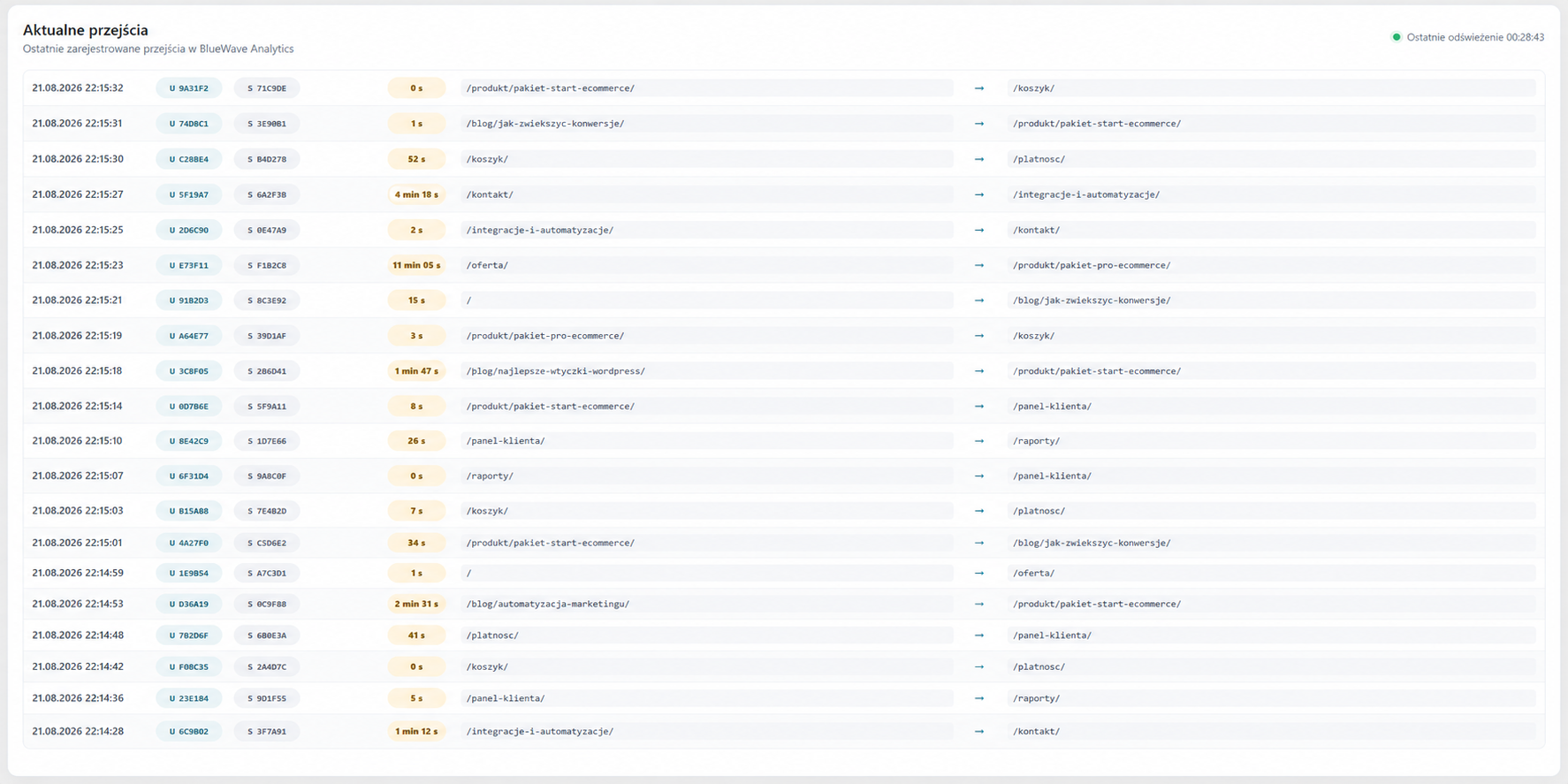
Task: Click session badge S 9D1F55
Action: pyautogui.click(x=267, y=698)
